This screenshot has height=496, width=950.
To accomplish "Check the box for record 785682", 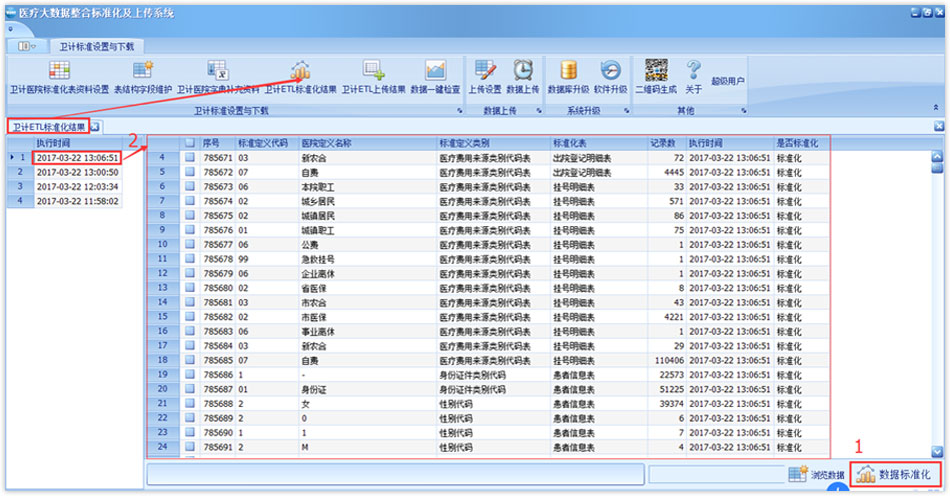I will (x=190, y=317).
